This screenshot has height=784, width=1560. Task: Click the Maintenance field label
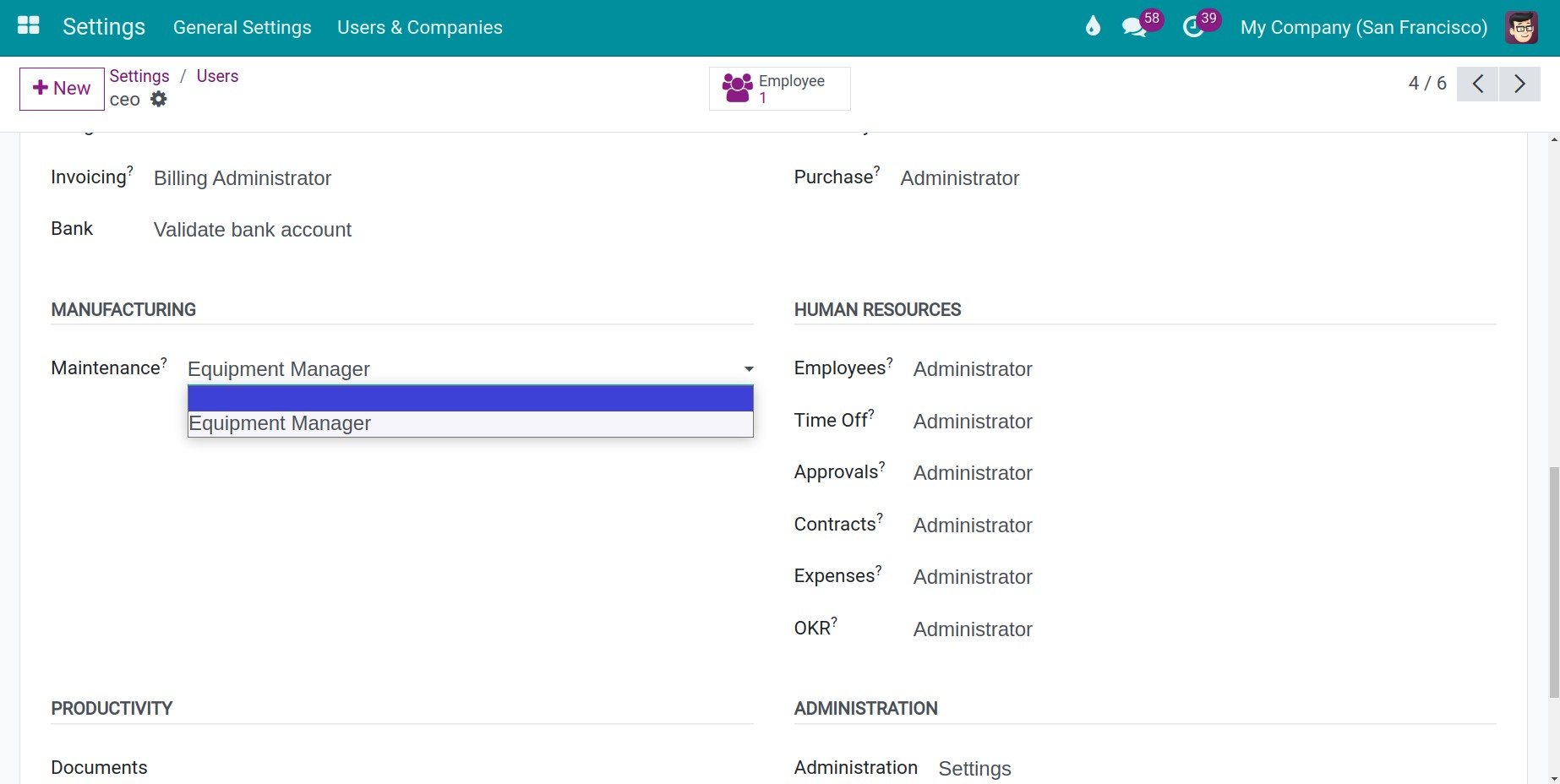(x=106, y=368)
